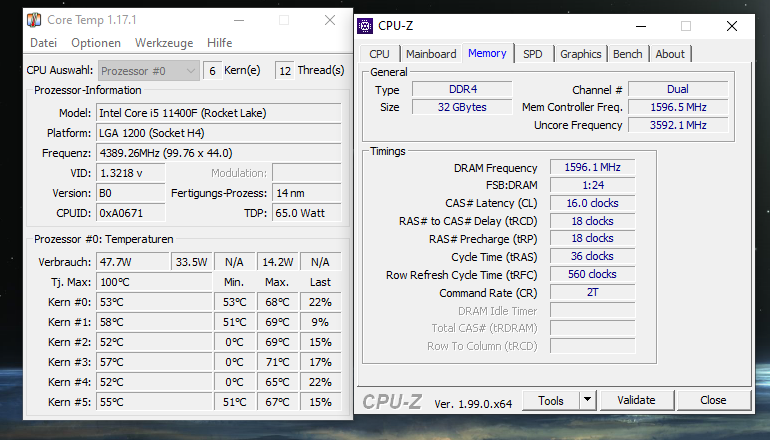Minimize the Core Temp window
This screenshot has height=440, width=770.
(x=239, y=20)
